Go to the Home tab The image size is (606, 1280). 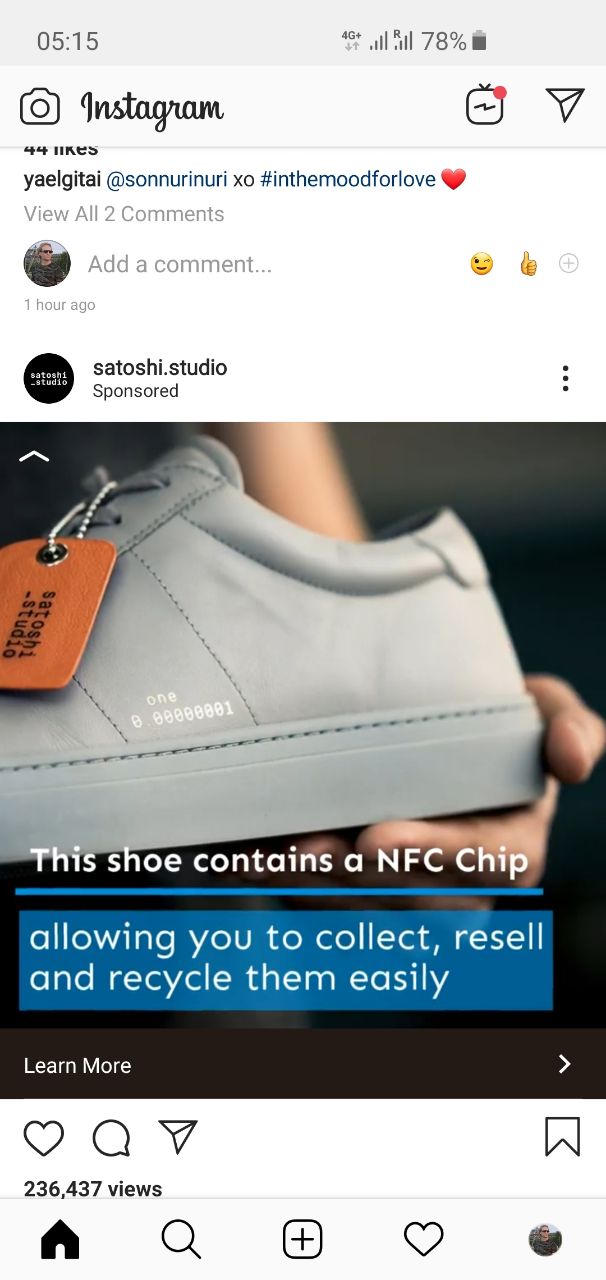[60, 1240]
